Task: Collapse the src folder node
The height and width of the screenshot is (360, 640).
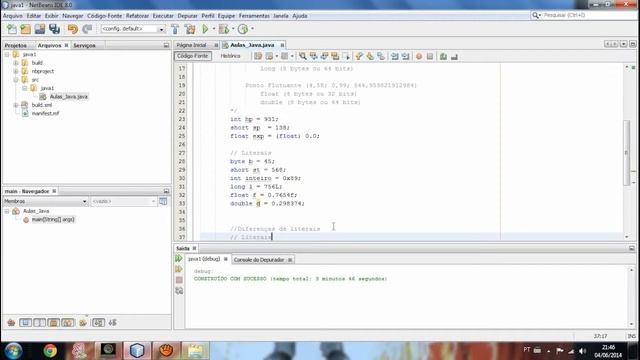Action: 16,80
